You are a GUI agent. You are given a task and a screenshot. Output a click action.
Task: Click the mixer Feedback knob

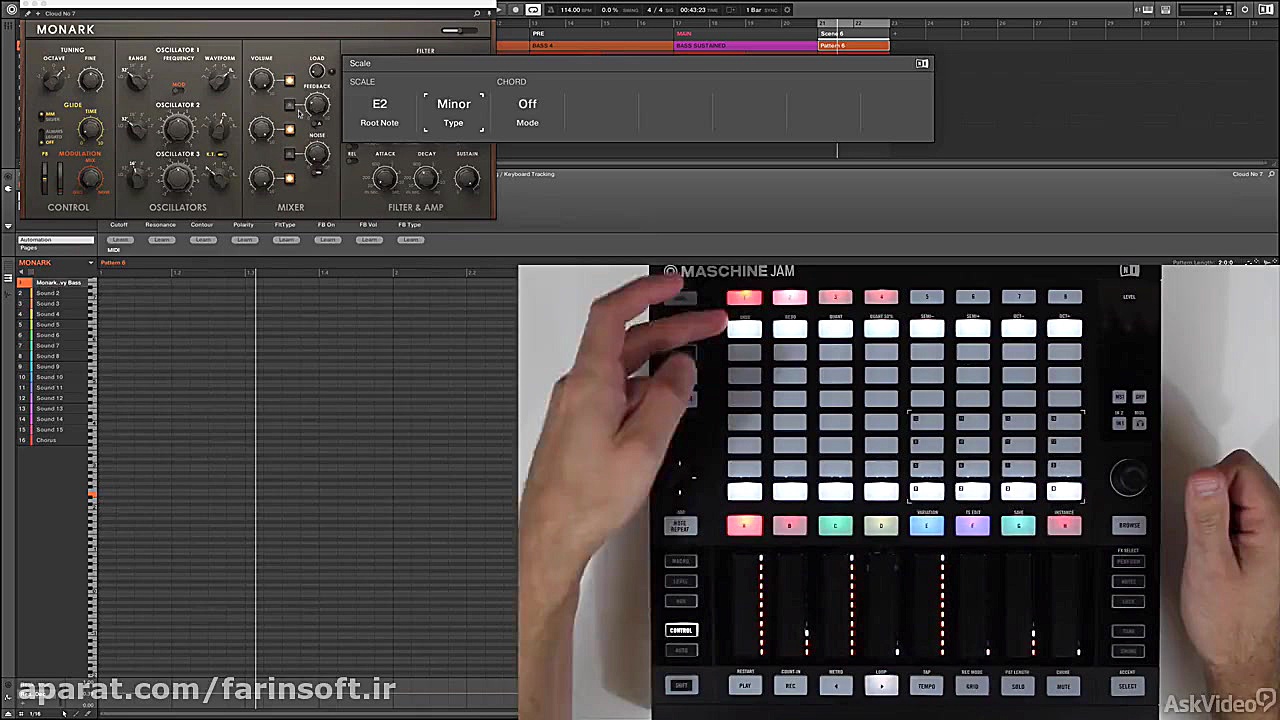click(317, 104)
